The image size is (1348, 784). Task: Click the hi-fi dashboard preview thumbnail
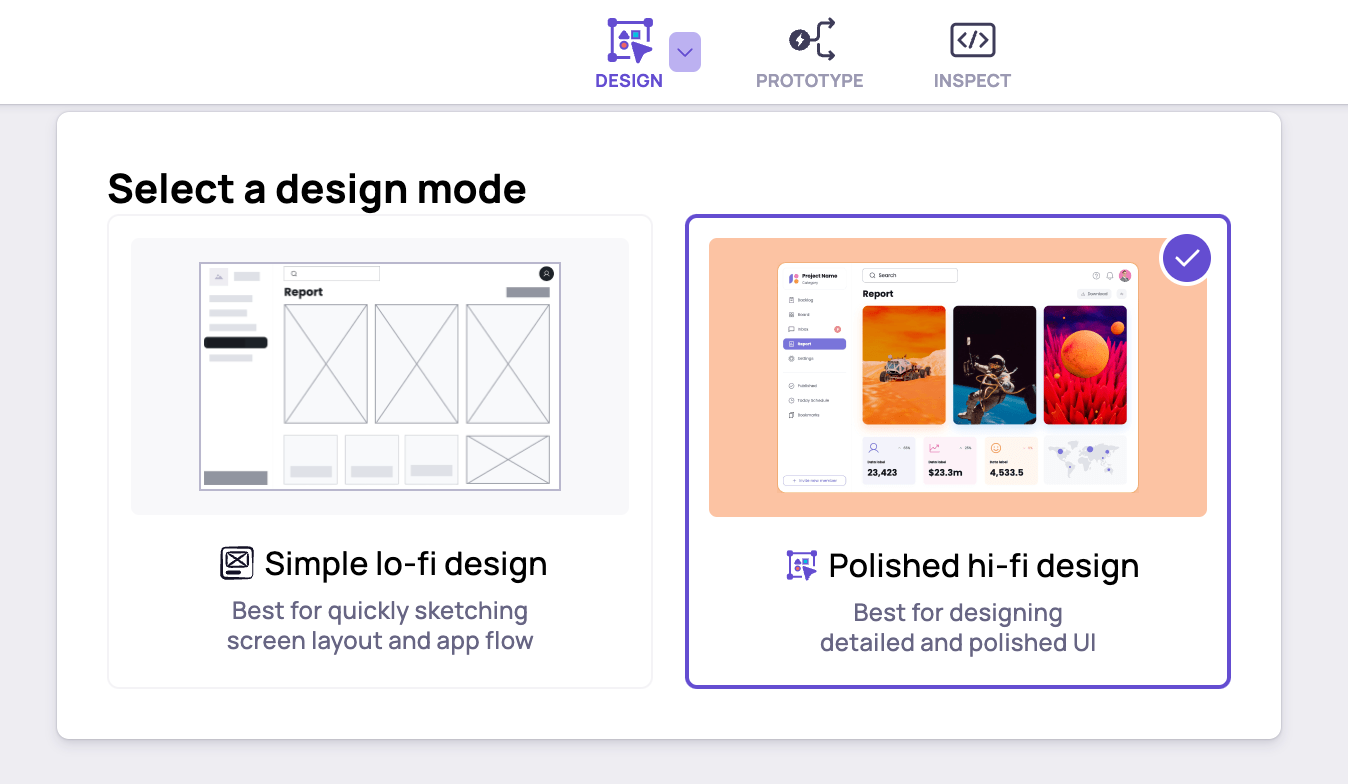click(958, 377)
